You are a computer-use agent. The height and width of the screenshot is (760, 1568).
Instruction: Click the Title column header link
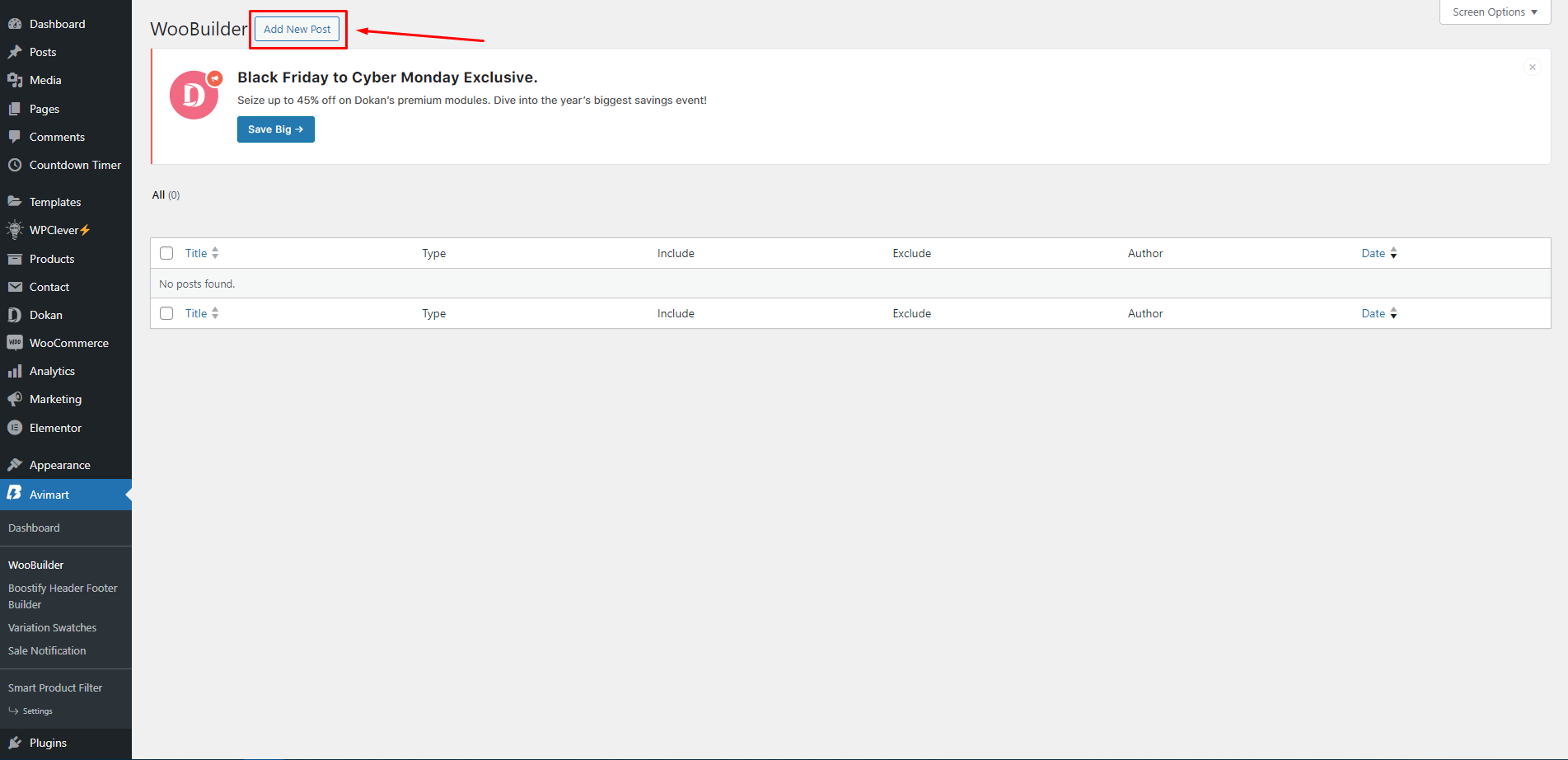(196, 253)
